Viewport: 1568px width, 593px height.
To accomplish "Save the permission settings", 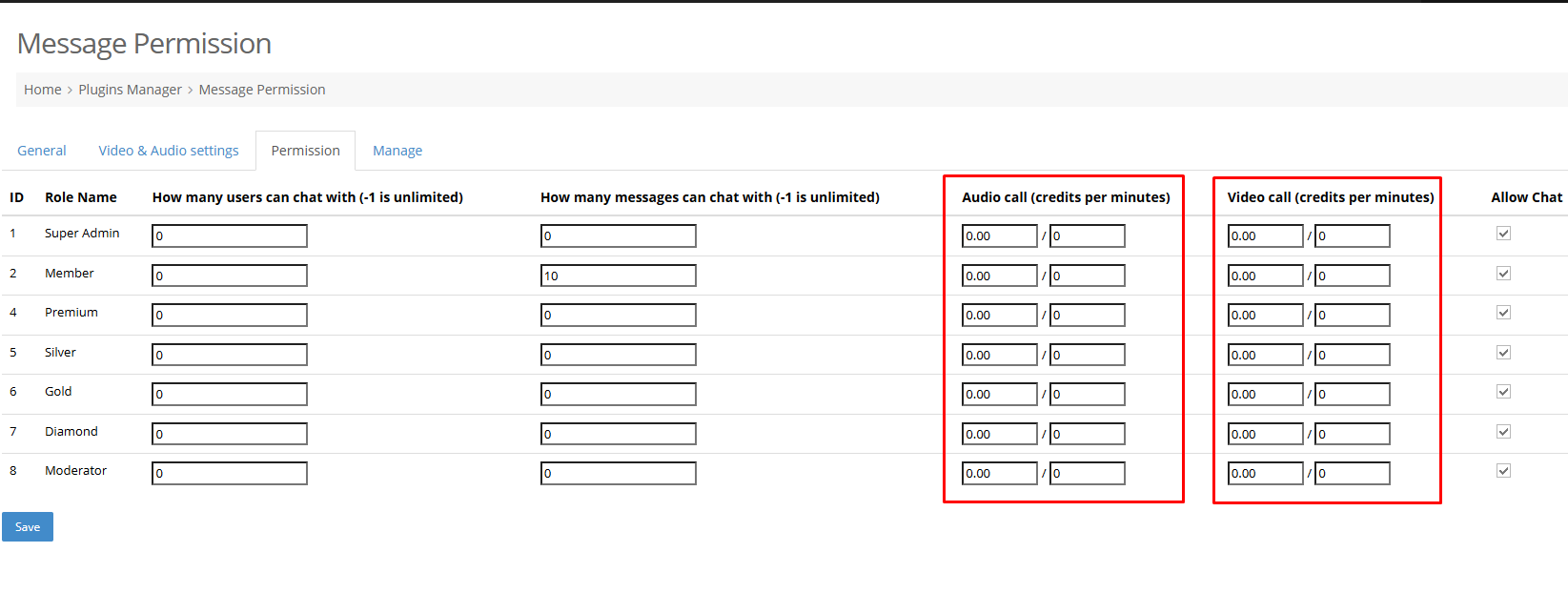I will click(28, 527).
